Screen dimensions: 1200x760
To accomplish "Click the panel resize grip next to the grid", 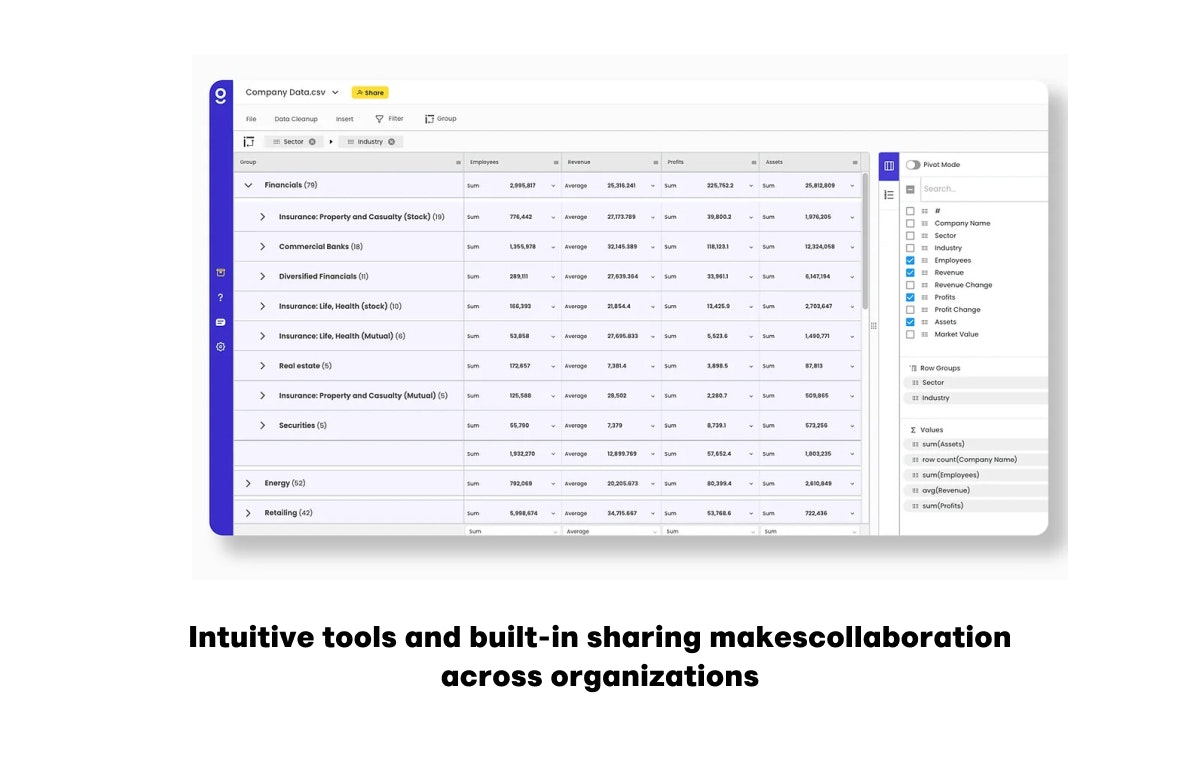I will point(874,326).
